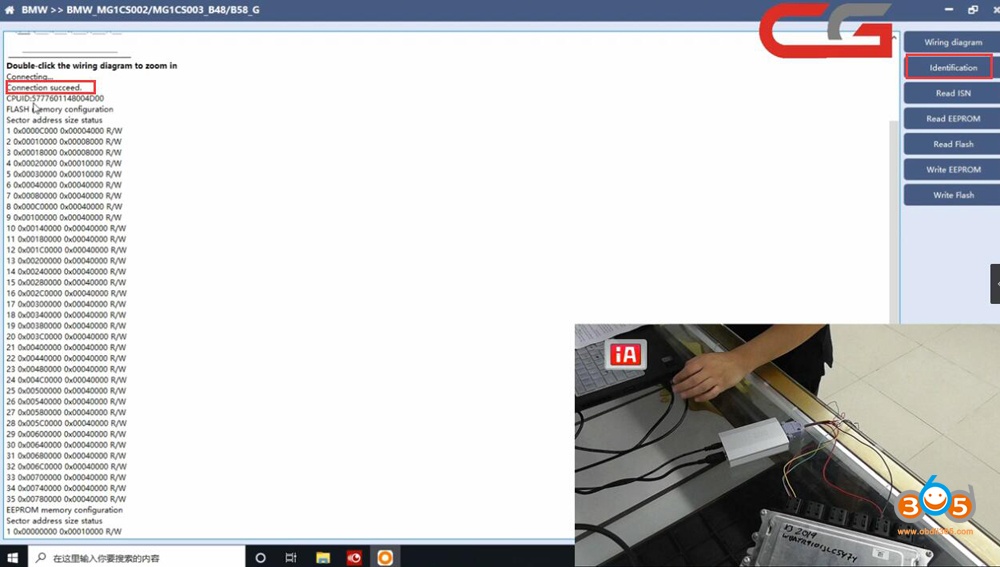The height and width of the screenshot is (567, 1000).
Task: Minimize the CG application window
Action: coord(949,10)
